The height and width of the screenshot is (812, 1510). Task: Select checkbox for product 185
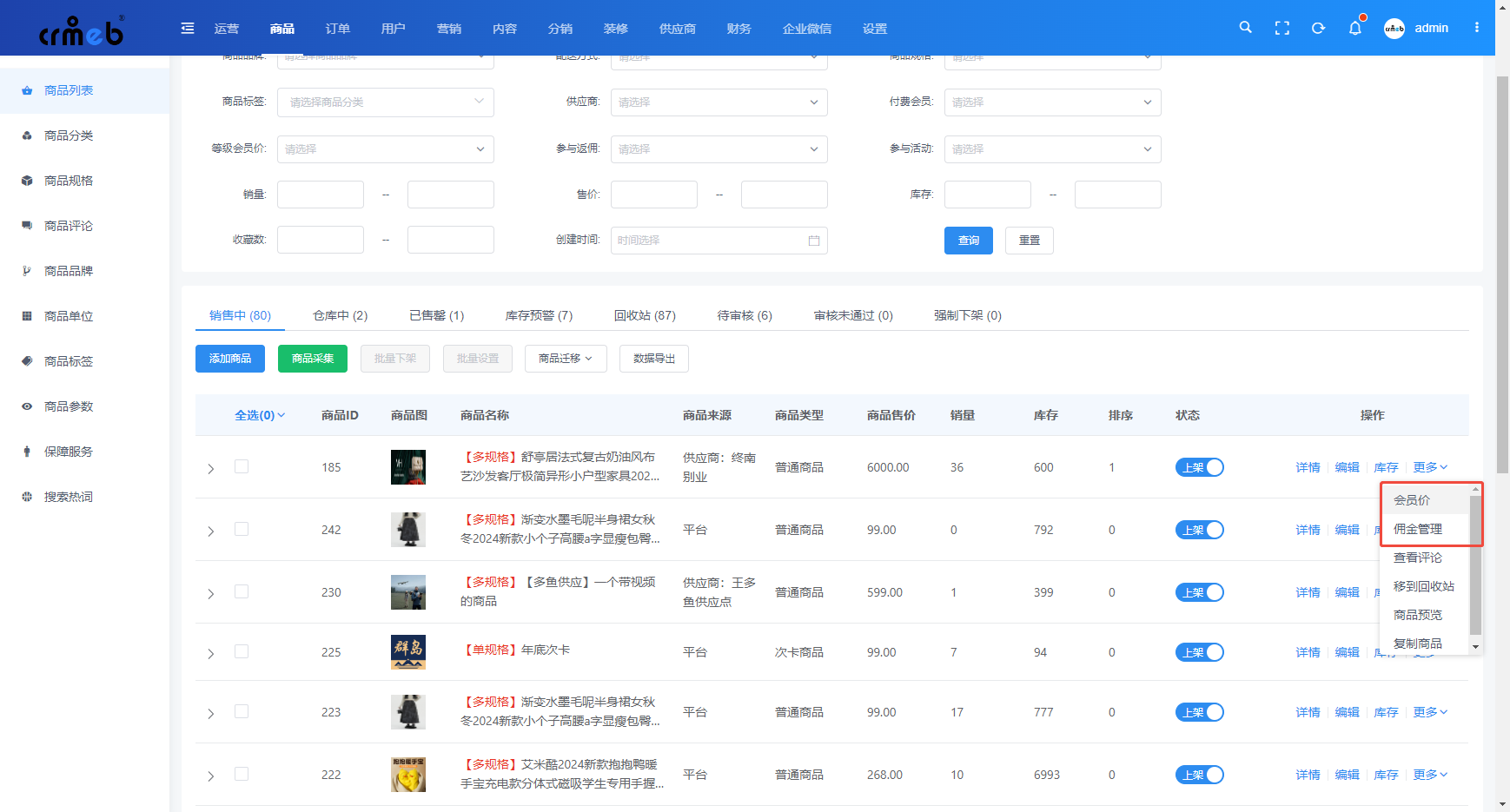coord(242,466)
